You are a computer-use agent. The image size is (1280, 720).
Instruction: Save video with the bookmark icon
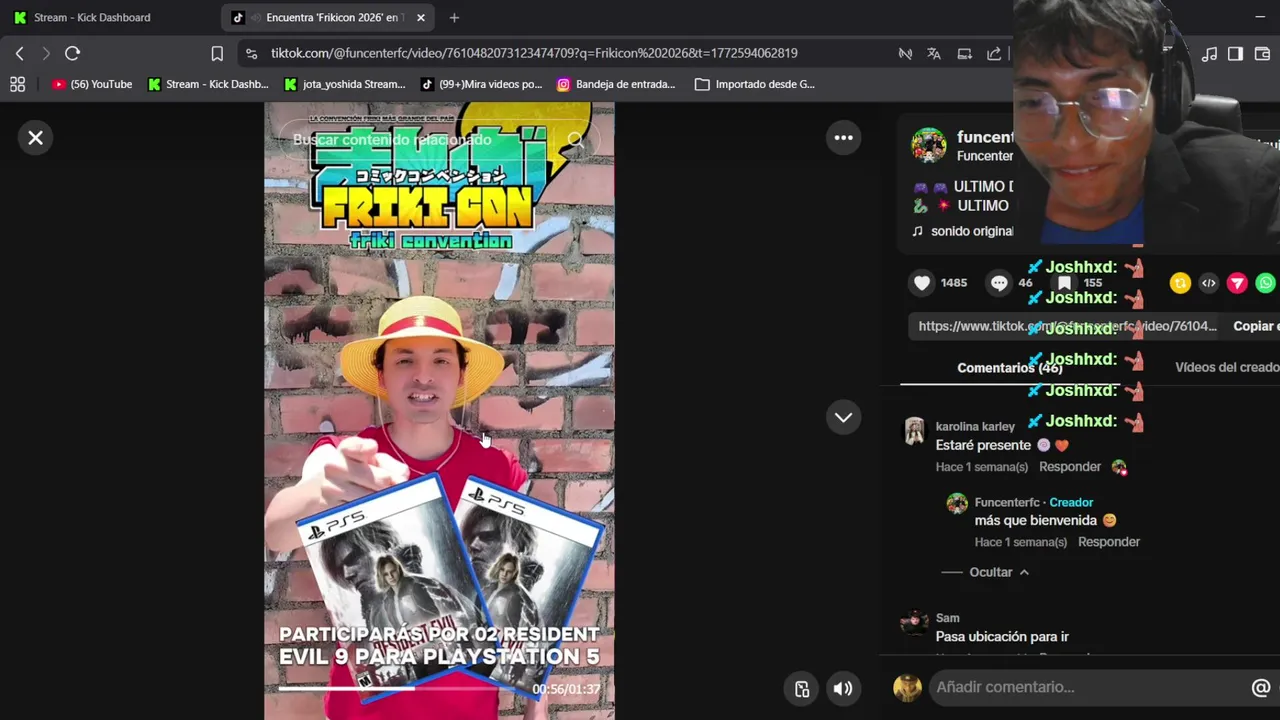(1064, 283)
